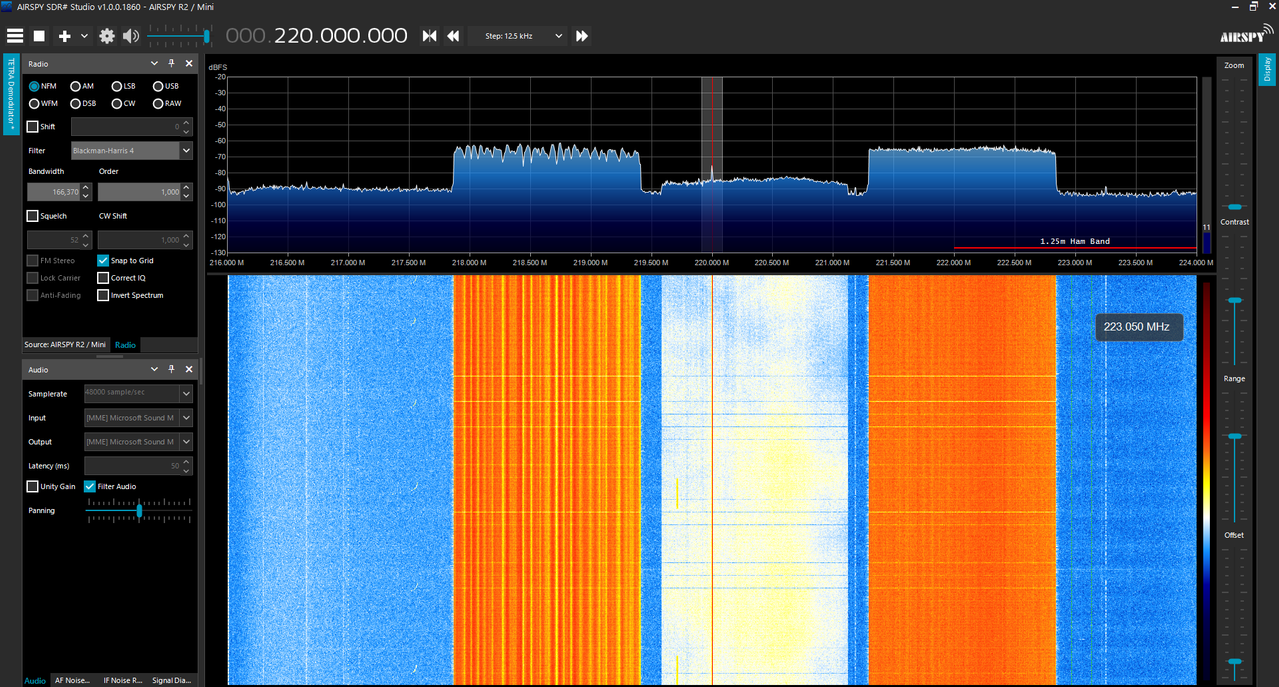Viewport: 1279px width, 687px height.
Task: Enable Unity Gain
Action: (x=33, y=487)
